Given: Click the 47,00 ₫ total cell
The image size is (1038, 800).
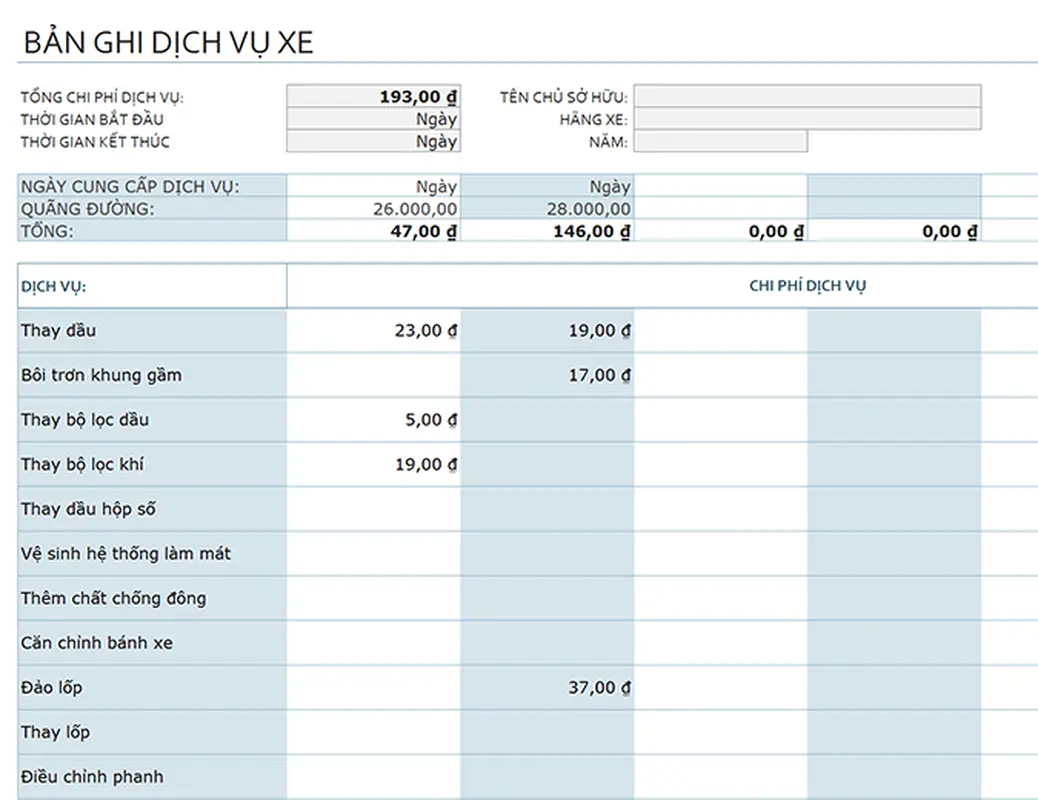Looking at the screenshot, I should (x=373, y=232).
